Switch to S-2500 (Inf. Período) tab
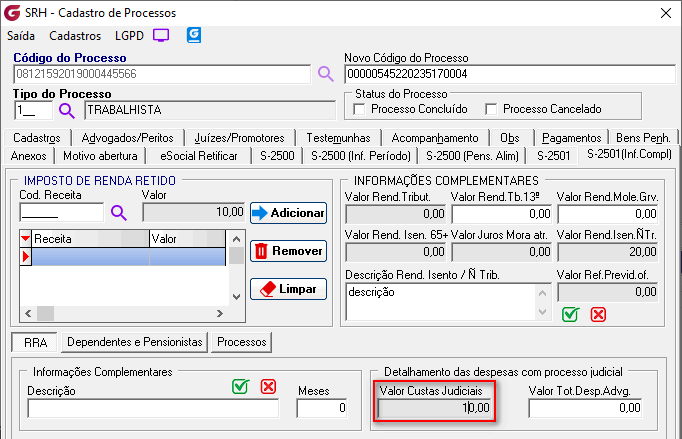This screenshot has height=439, width=682. point(361,156)
